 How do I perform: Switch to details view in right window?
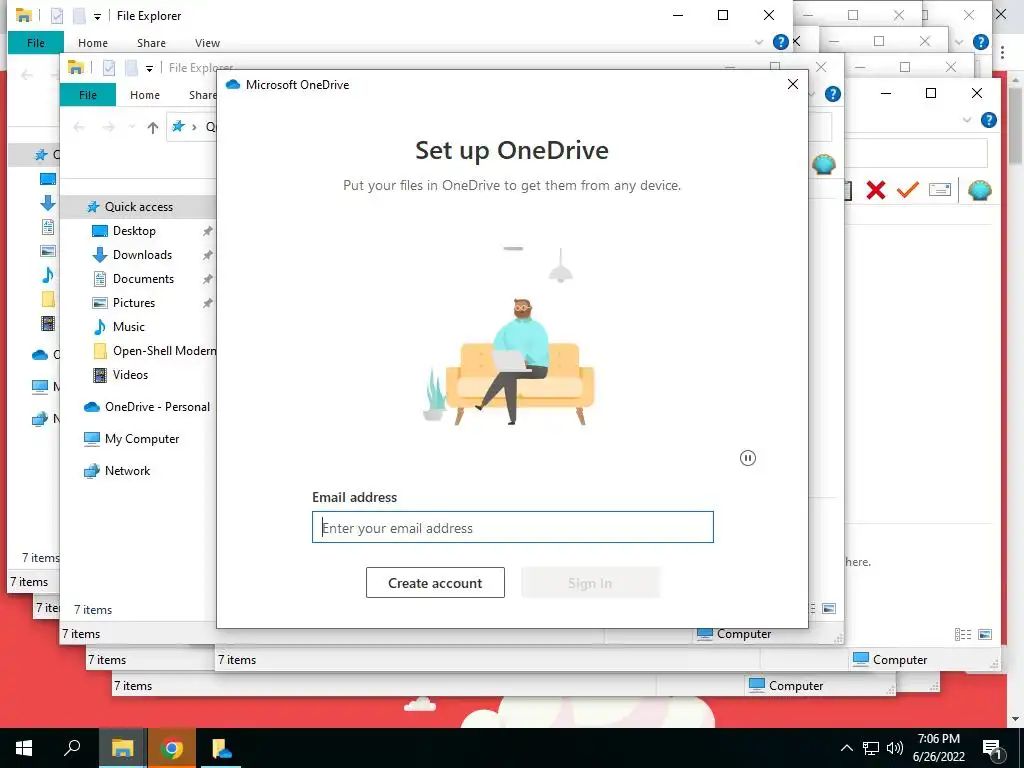963,635
